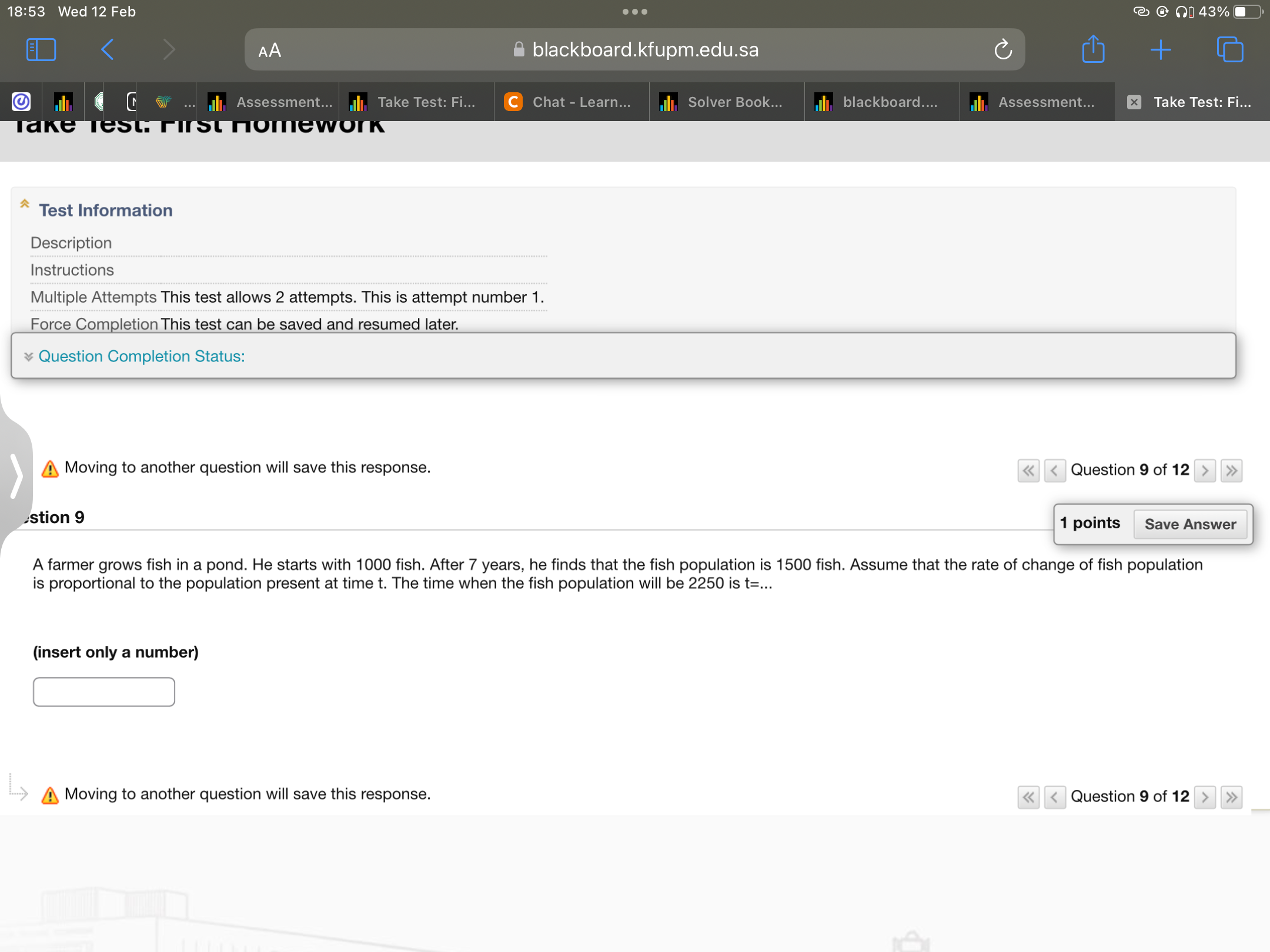
Task: Tap the share icon in toolbar
Action: tap(1093, 50)
